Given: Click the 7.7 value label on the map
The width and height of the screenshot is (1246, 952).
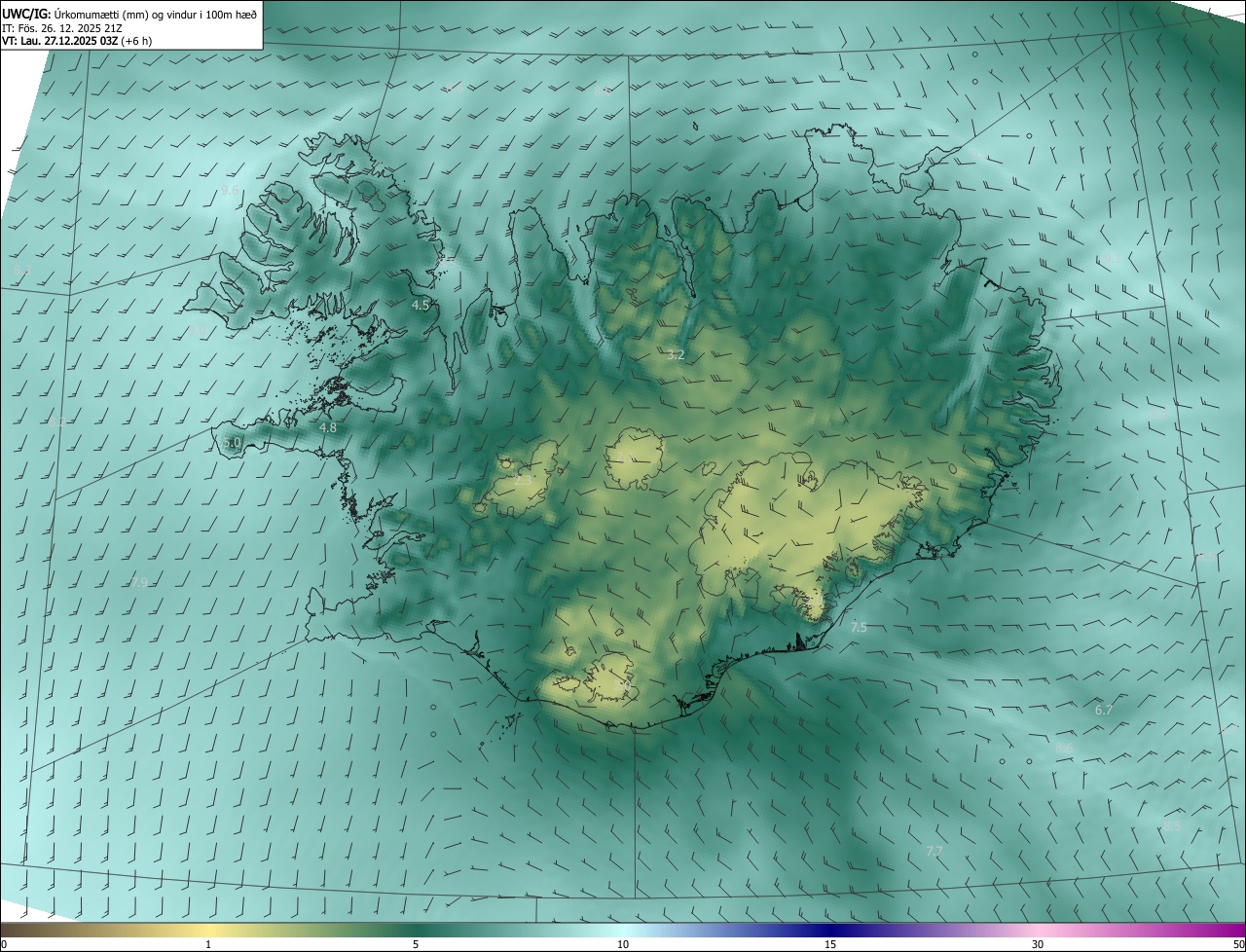Looking at the screenshot, I should [934, 851].
